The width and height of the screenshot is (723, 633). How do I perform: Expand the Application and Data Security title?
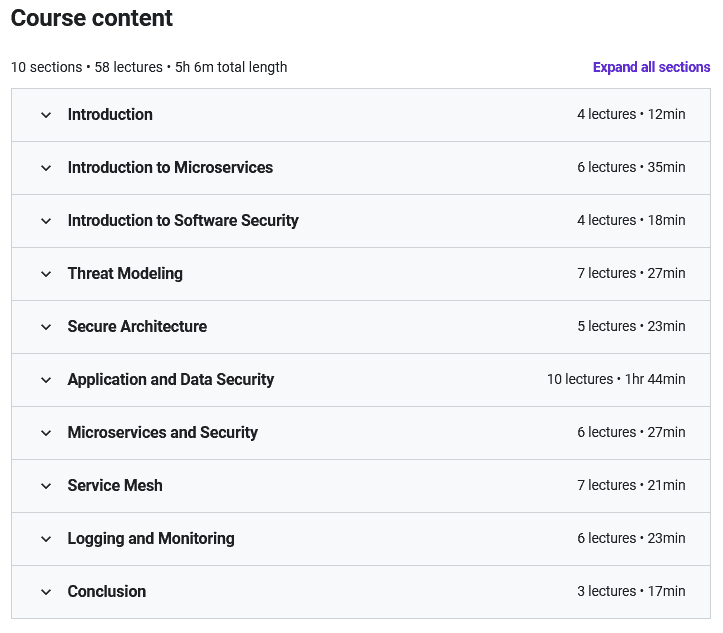170,379
